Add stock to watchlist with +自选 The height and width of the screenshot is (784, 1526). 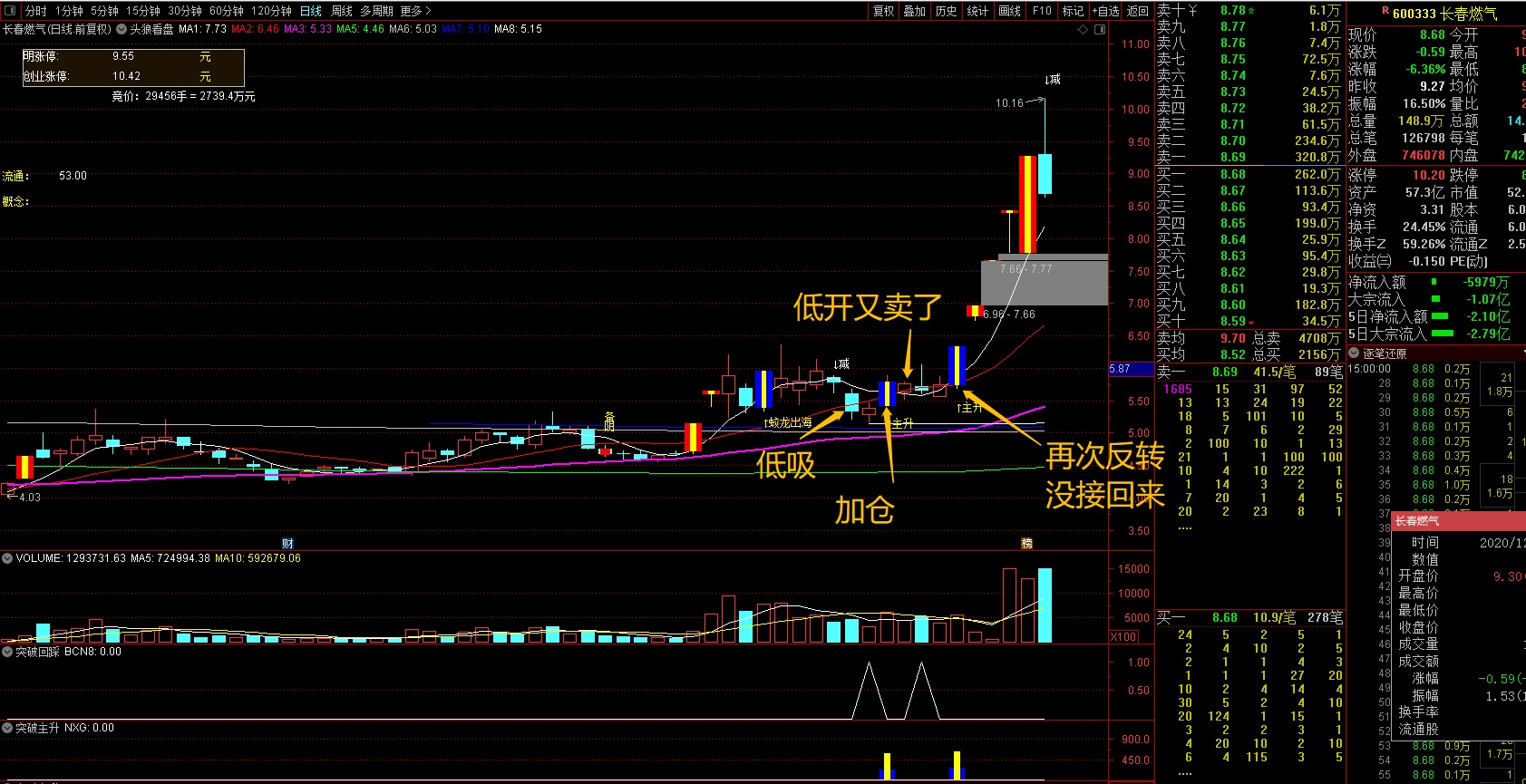pos(1105,11)
